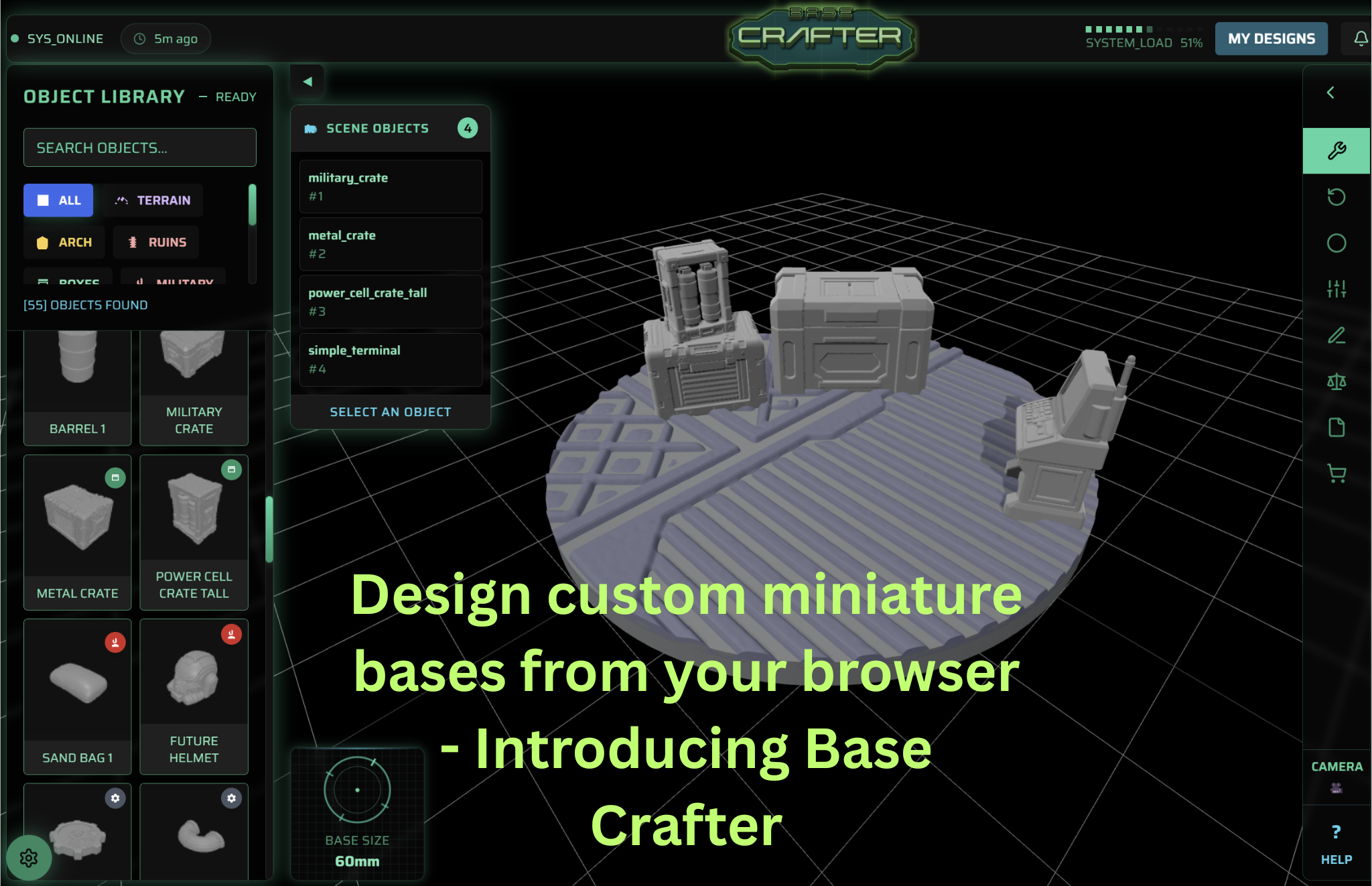
Task: Click the 5m ago history pill
Action: coord(165,39)
